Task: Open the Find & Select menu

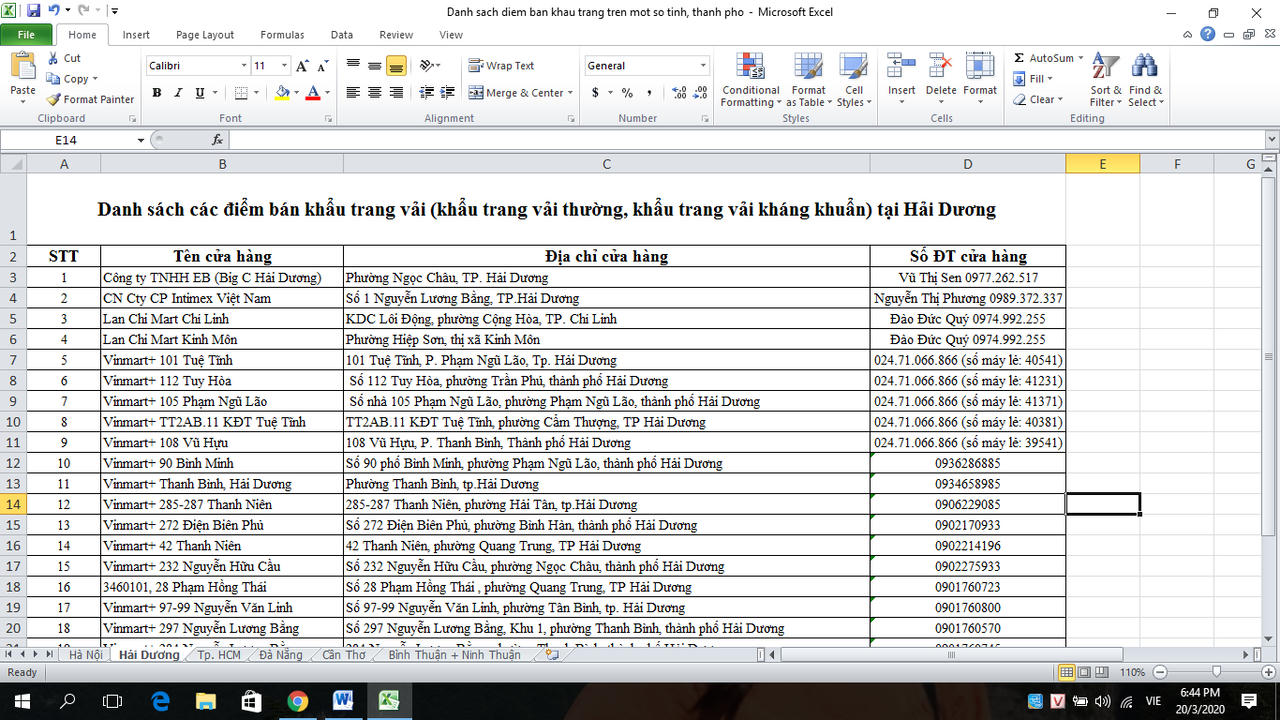Action: click(x=1144, y=80)
